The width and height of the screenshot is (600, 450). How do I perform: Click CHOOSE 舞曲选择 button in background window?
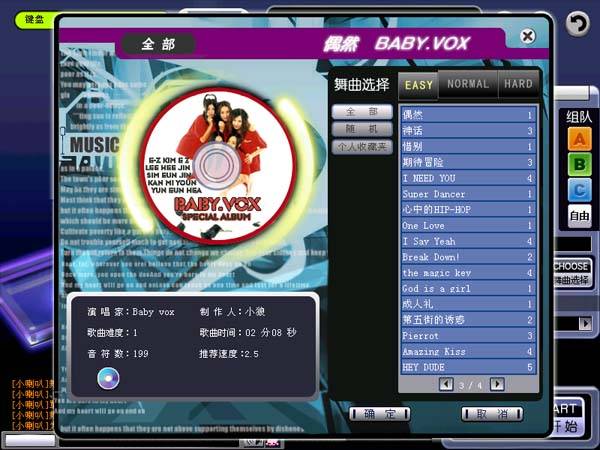(x=572, y=272)
